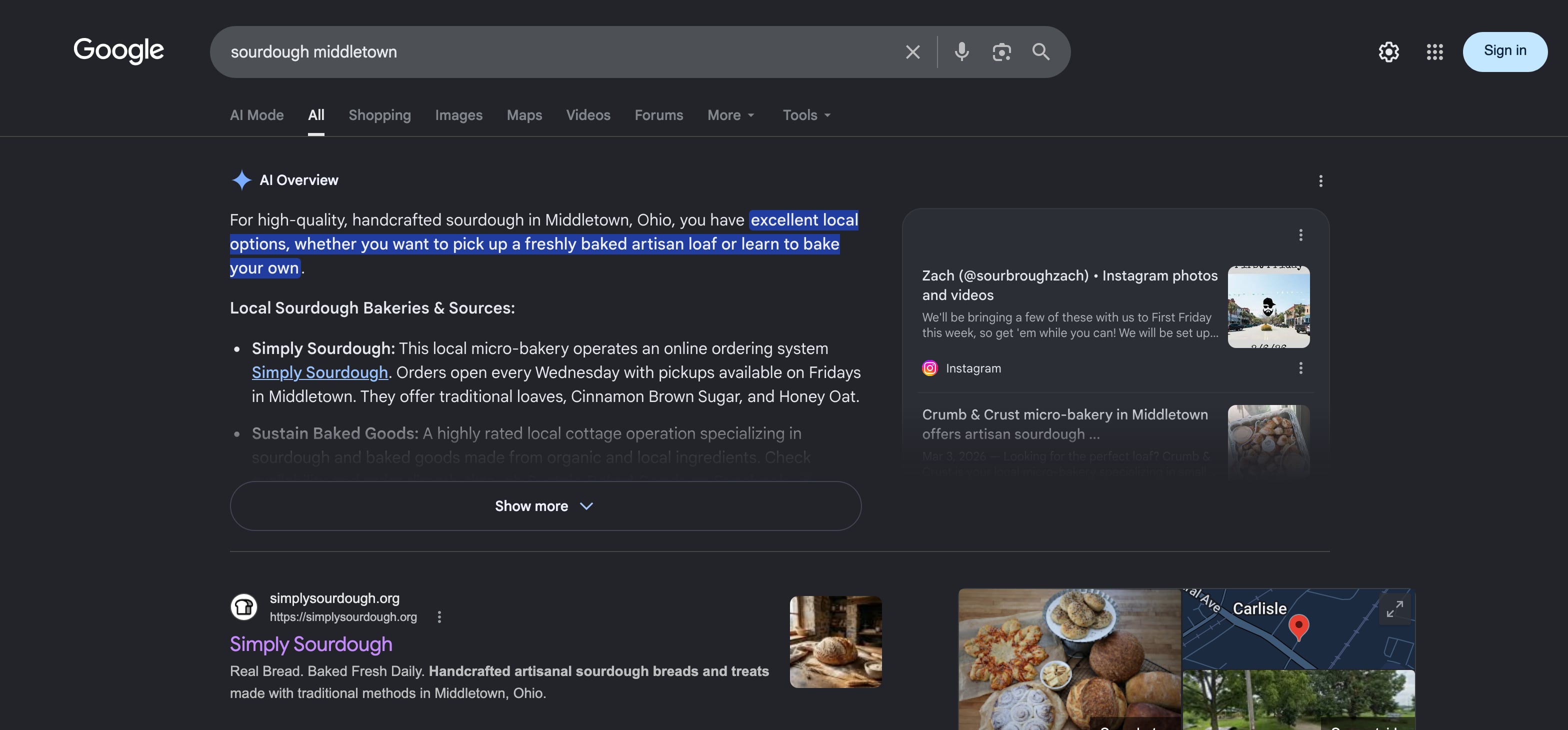1568x730 pixels.
Task: Click the red map pin near Carlisle
Action: 1298,627
